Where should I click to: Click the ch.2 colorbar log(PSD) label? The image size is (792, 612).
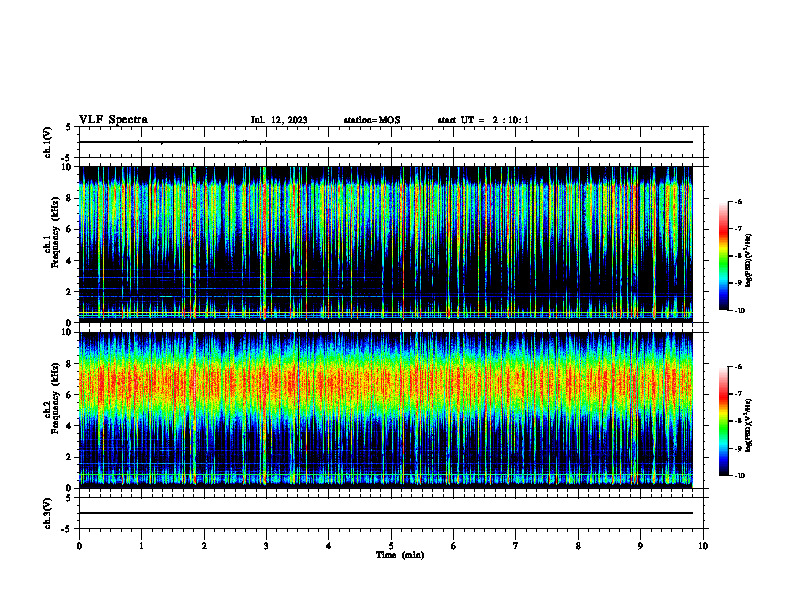(x=749, y=424)
